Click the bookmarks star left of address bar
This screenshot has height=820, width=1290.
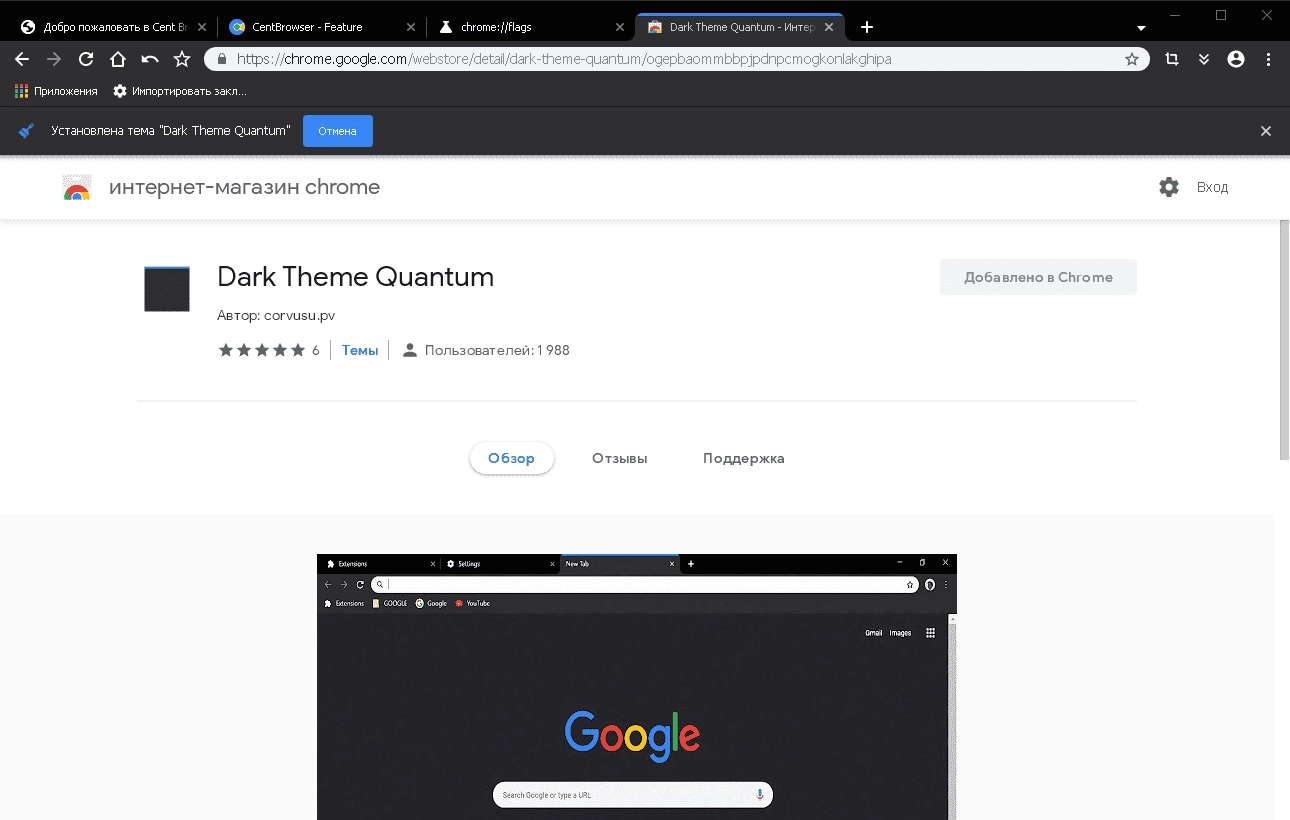[182, 59]
